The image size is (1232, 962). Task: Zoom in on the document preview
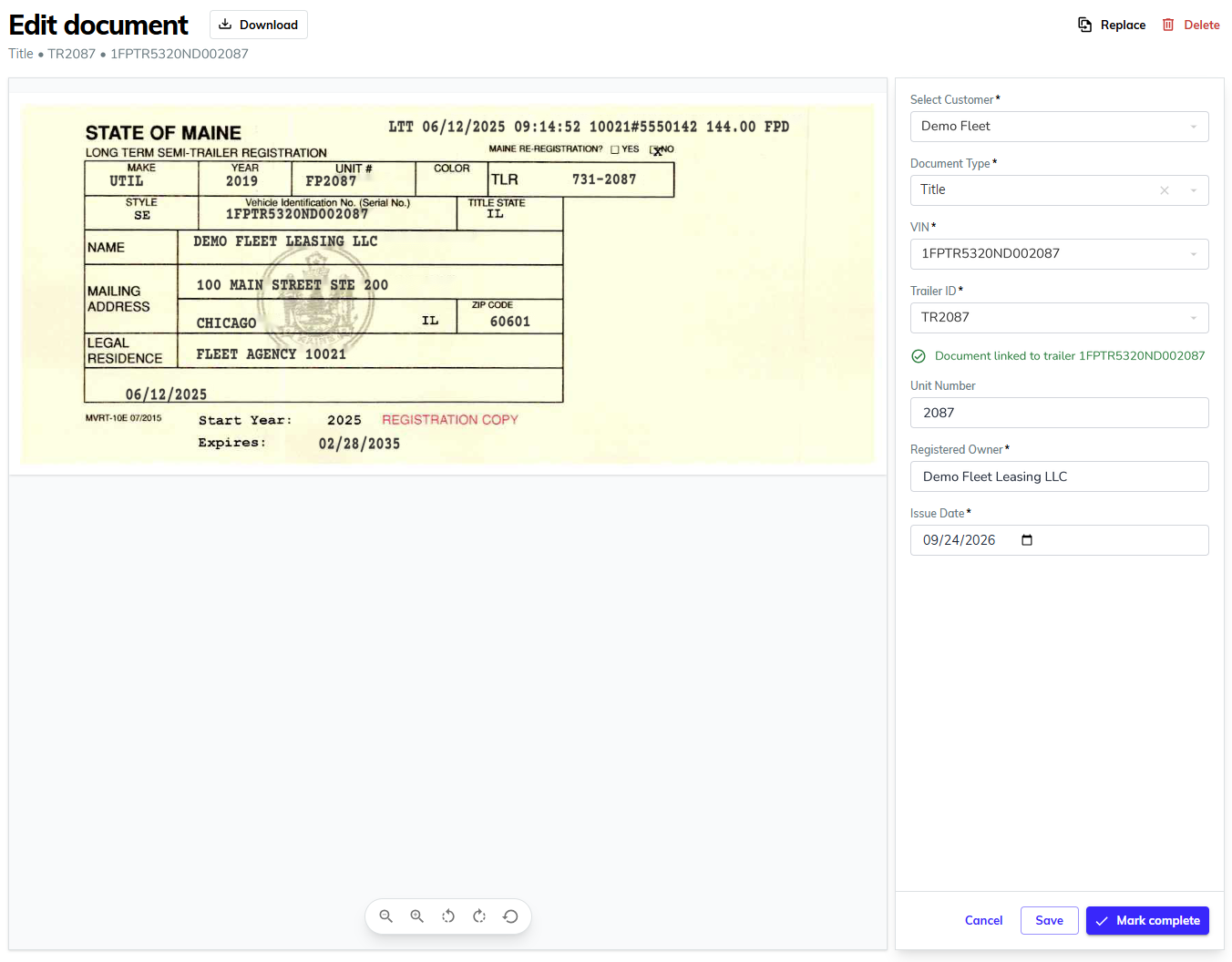pyautogui.click(x=417, y=916)
